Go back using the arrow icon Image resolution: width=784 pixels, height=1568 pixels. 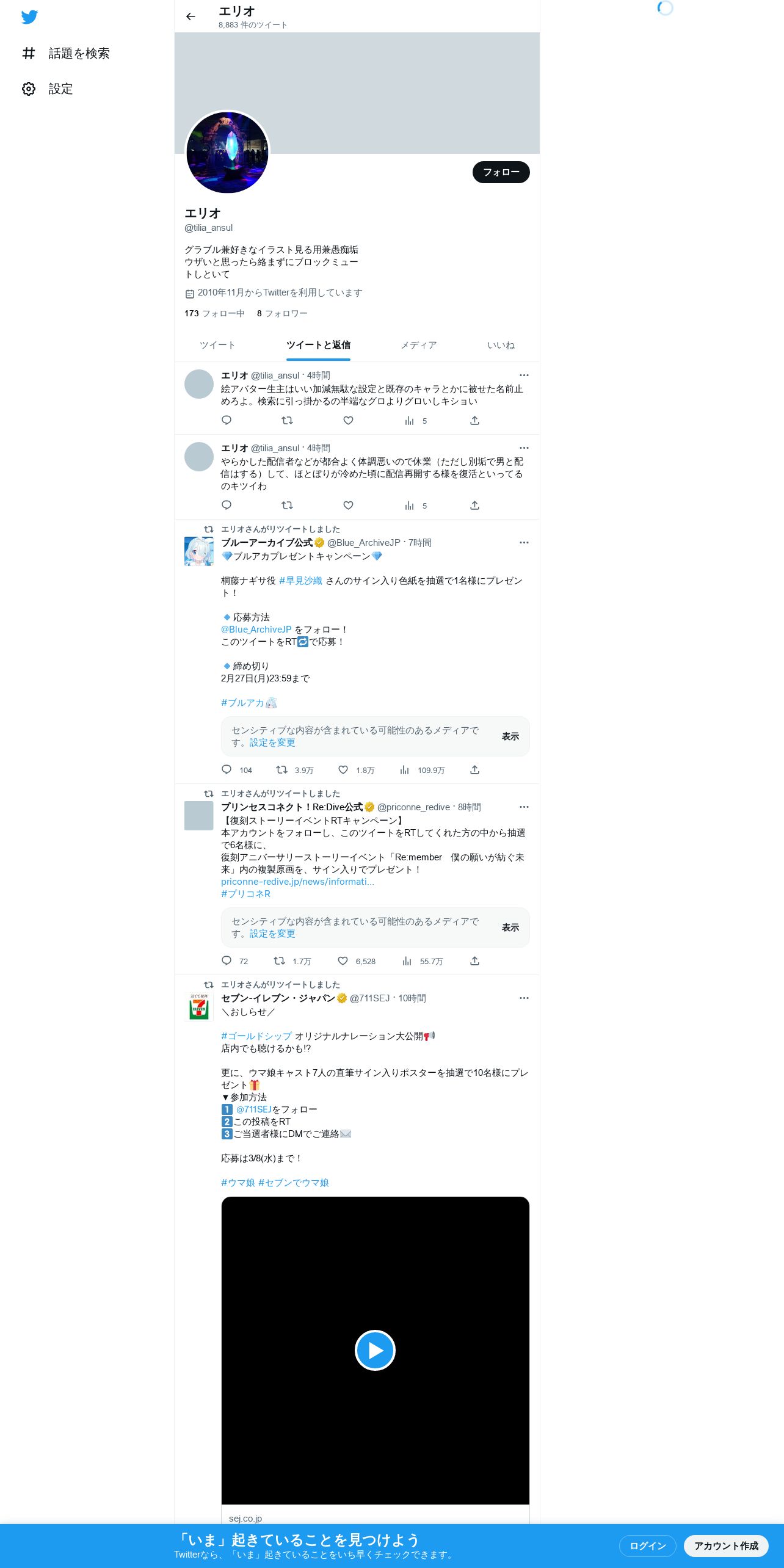pyautogui.click(x=191, y=16)
